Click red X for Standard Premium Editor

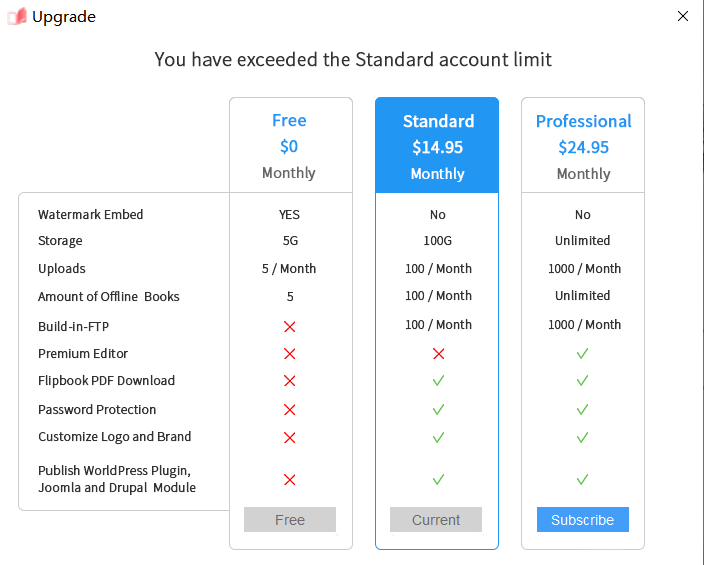point(438,354)
